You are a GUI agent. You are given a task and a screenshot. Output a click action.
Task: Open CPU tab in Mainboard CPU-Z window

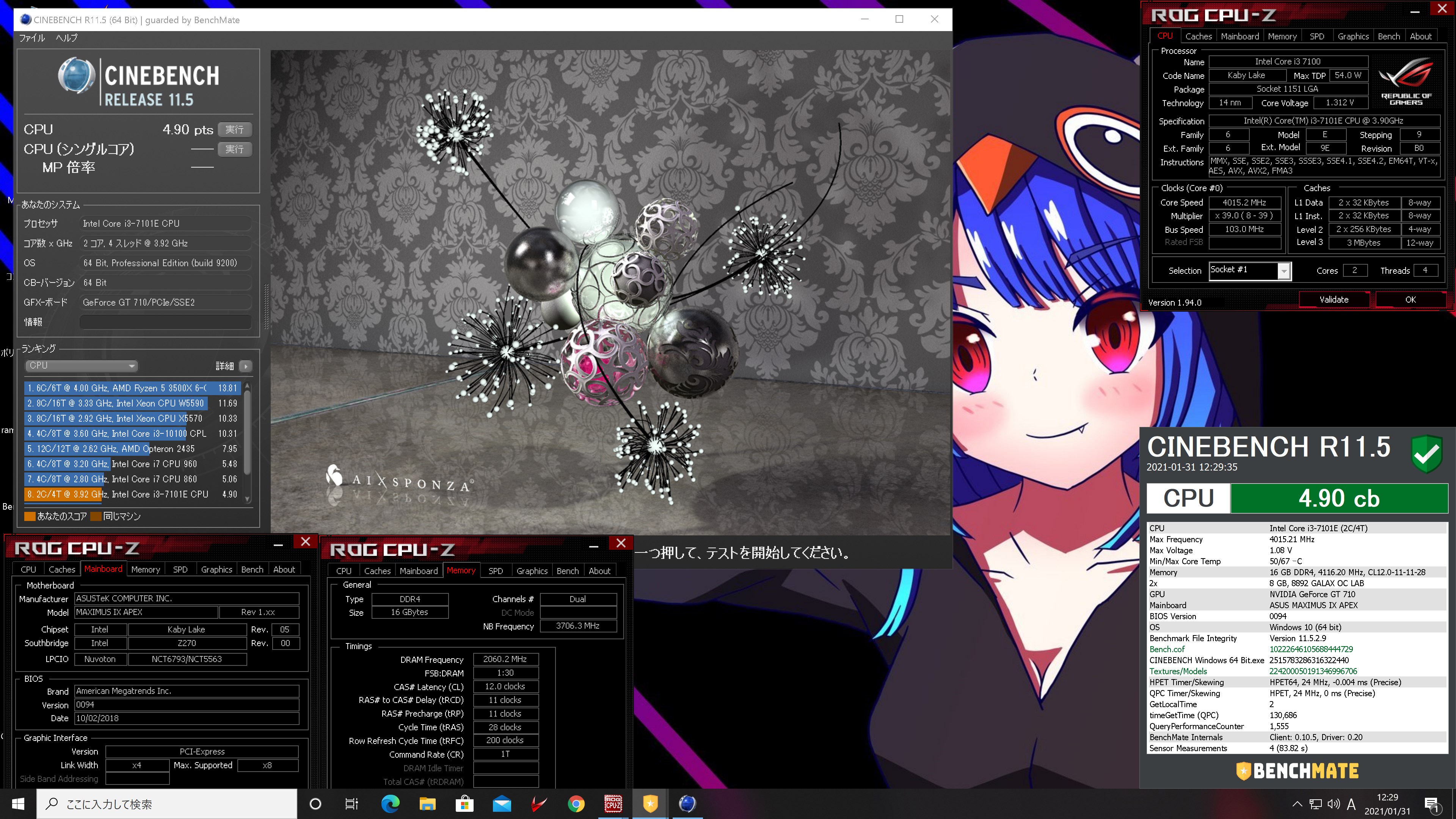[x=28, y=569]
